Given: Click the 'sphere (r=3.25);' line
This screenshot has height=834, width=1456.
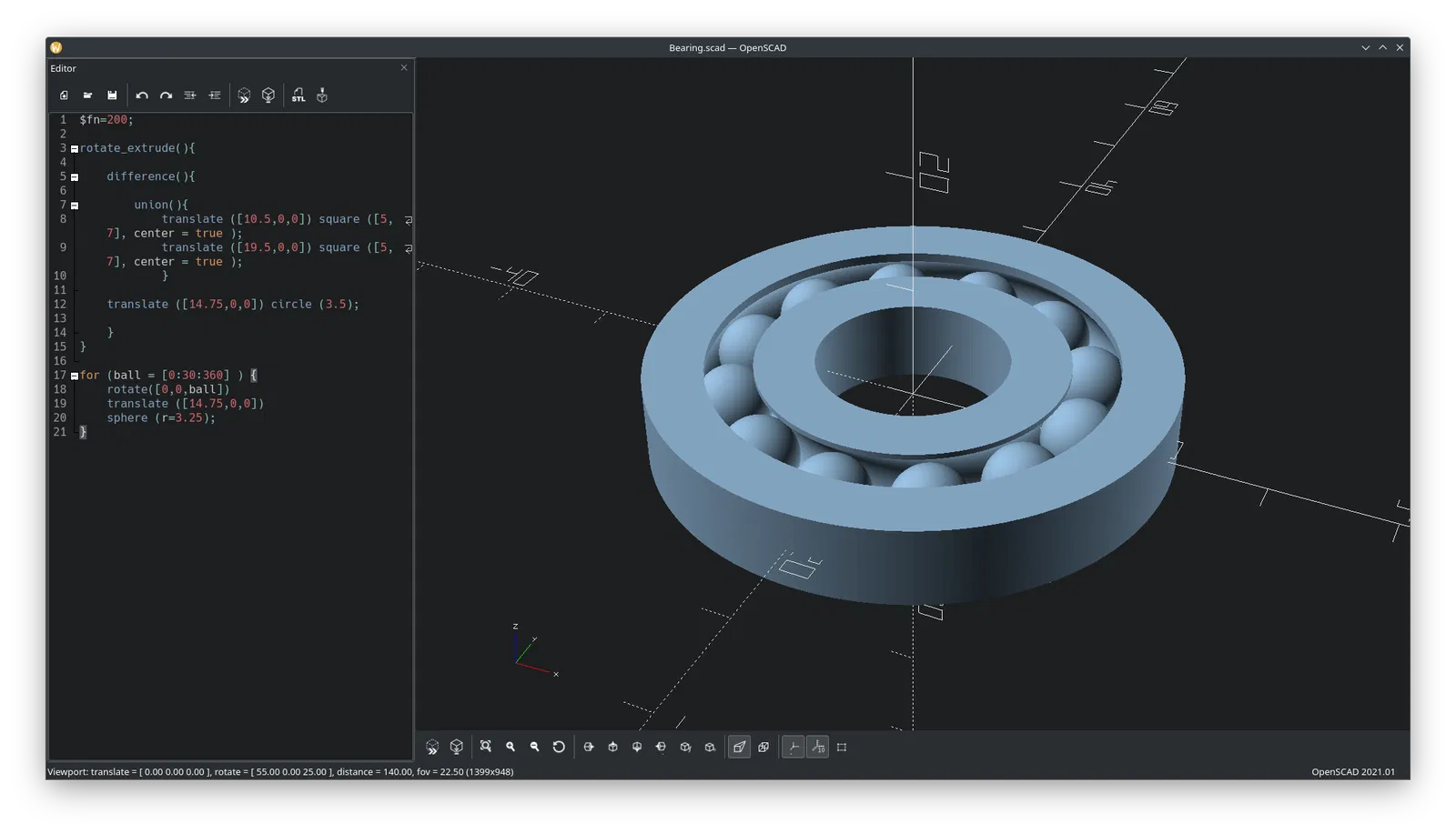Looking at the screenshot, I should (161, 418).
